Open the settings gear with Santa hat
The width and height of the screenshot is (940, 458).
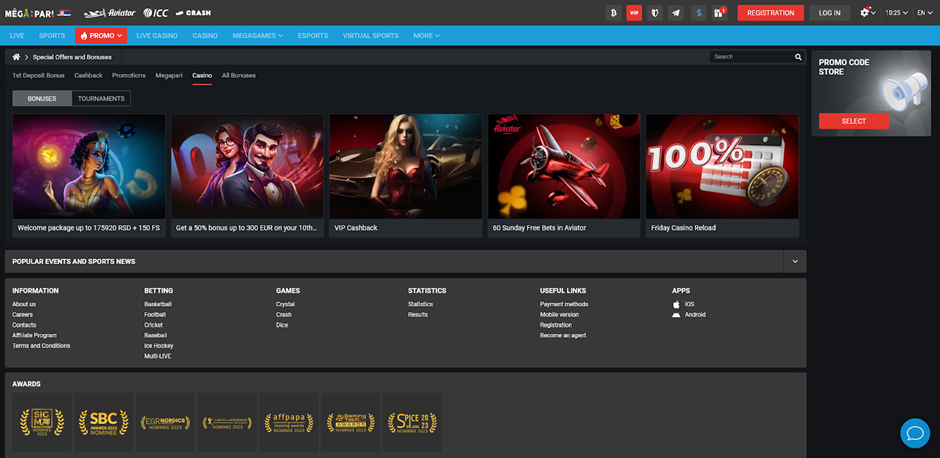pyautogui.click(x=867, y=13)
